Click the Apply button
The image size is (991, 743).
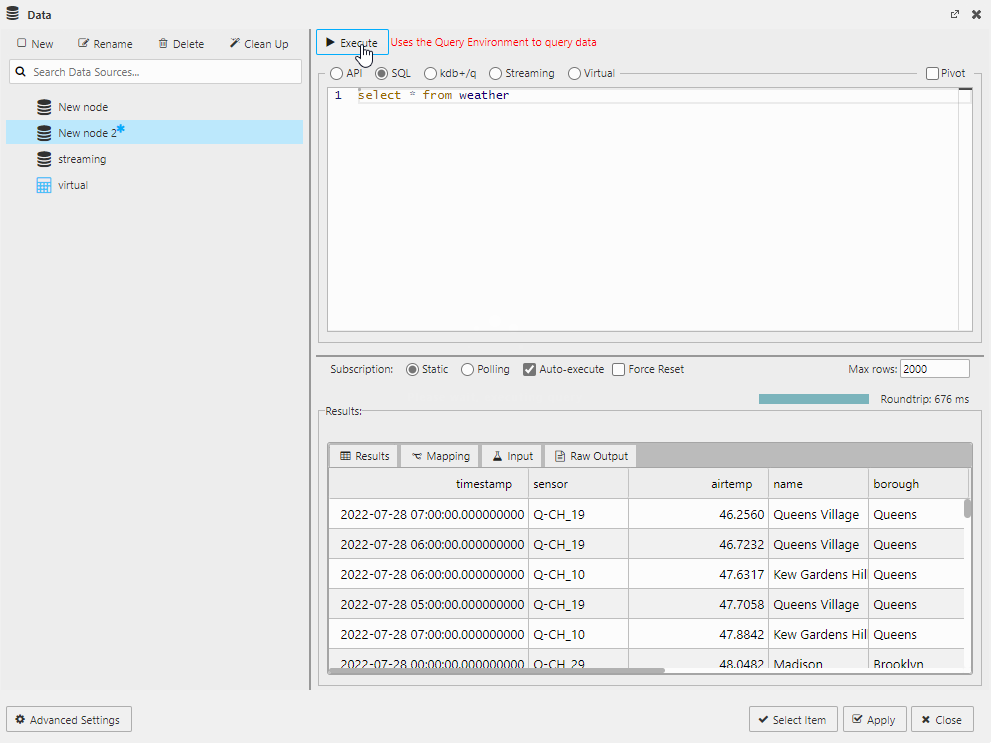click(874, 719)
